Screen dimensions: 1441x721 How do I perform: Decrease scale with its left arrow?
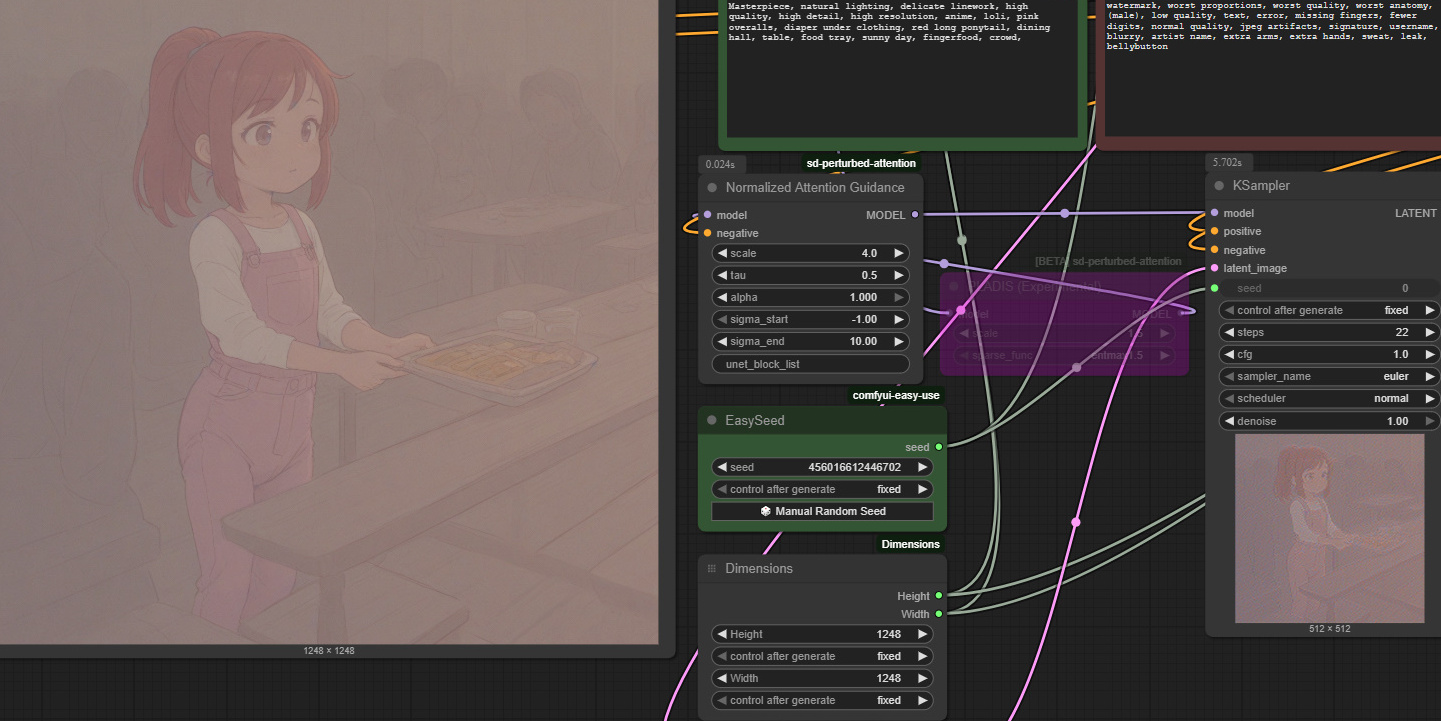point(722,253)
